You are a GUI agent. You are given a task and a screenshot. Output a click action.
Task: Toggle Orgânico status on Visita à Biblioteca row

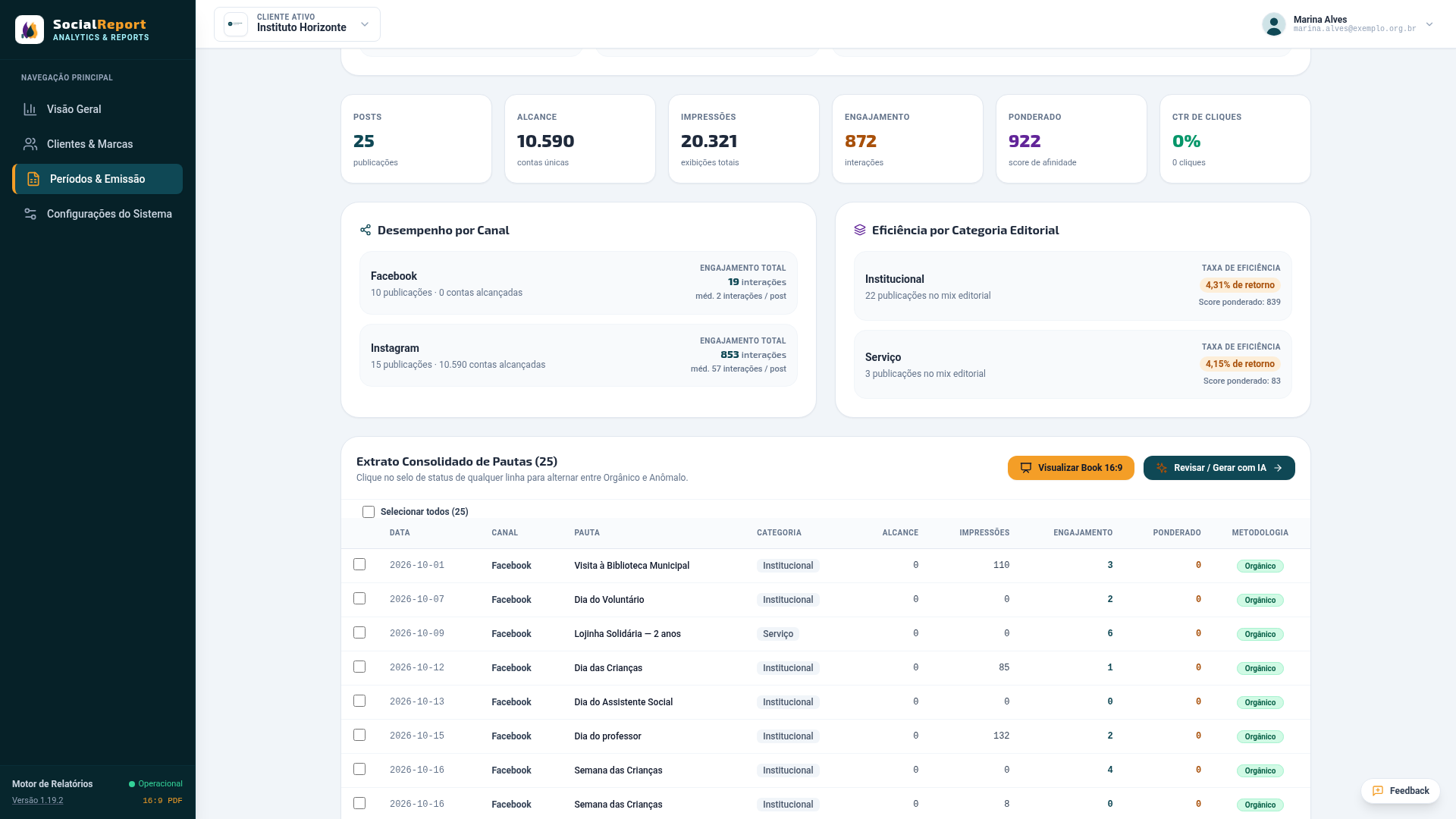pyautogui.click(x=1260, y=566)
